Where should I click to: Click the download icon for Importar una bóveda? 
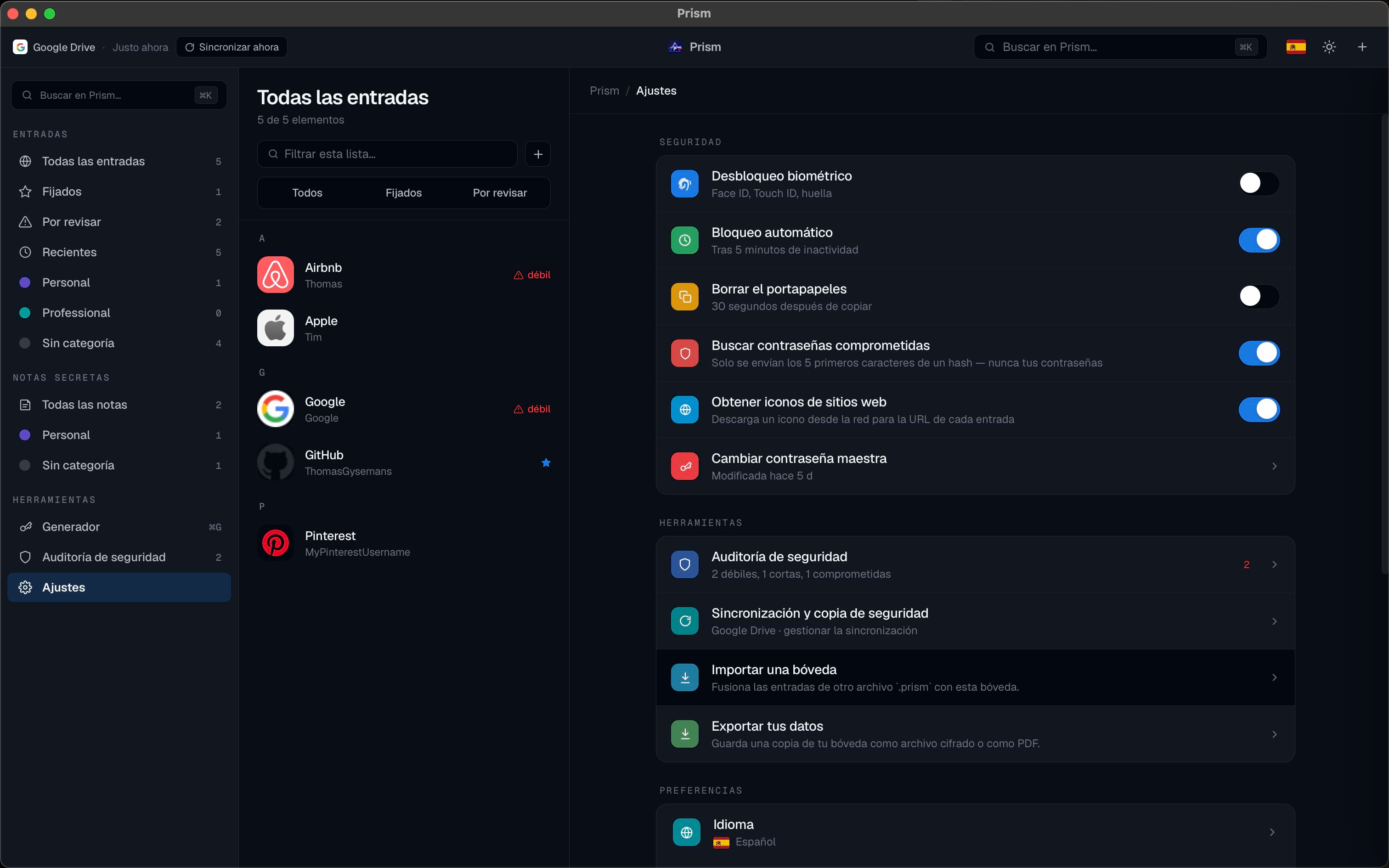pos(685,677)
